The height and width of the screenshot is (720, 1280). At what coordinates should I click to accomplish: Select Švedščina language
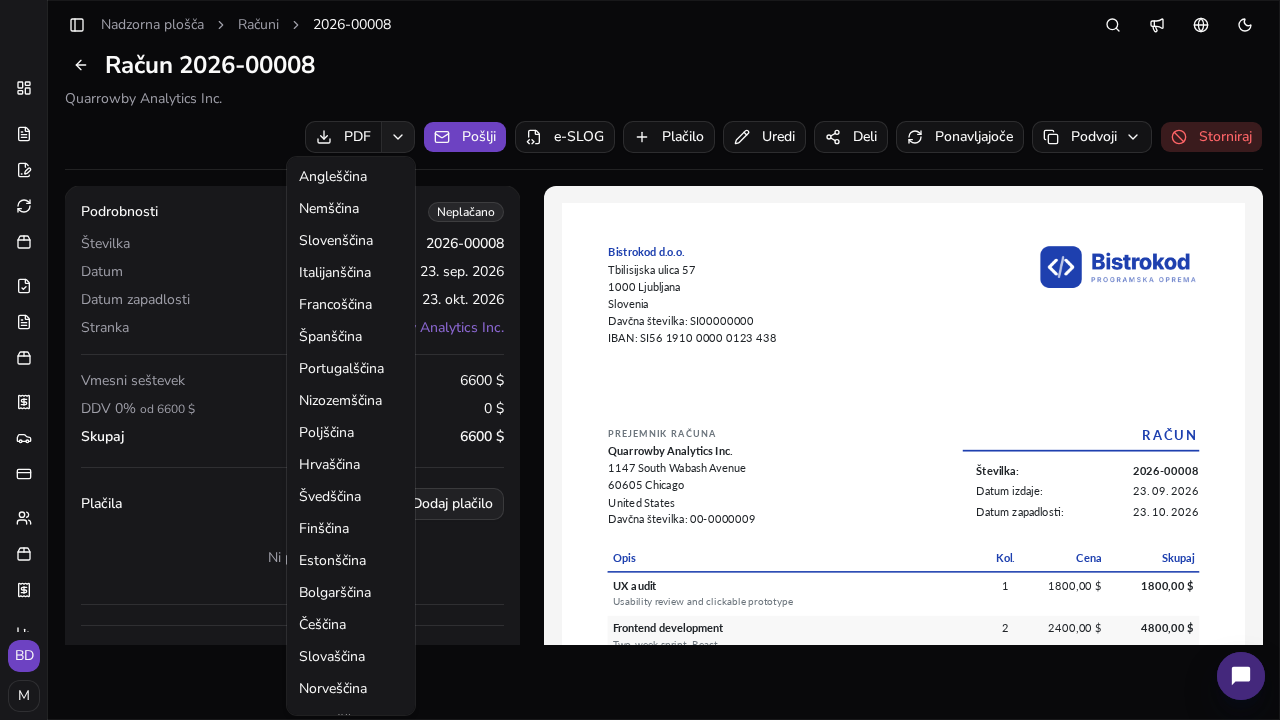point(351,497)
